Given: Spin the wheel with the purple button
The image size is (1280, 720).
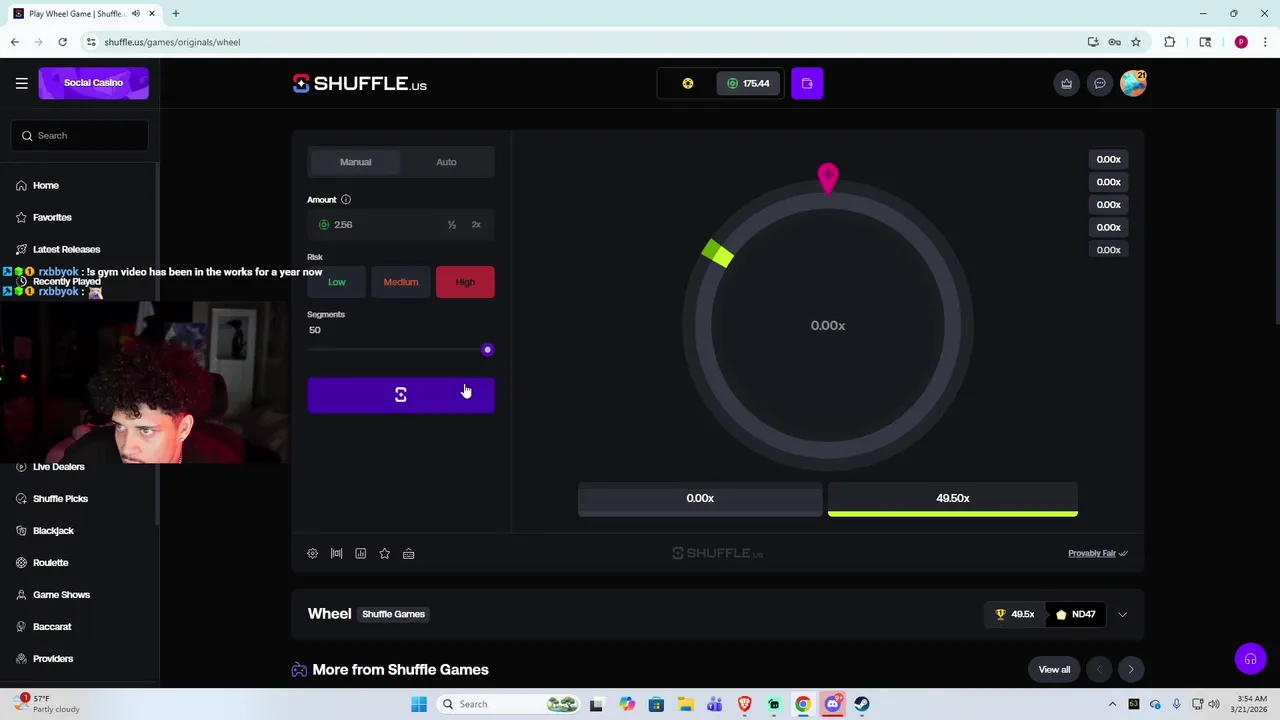Looking at the screenshot, I should [401, 395].
